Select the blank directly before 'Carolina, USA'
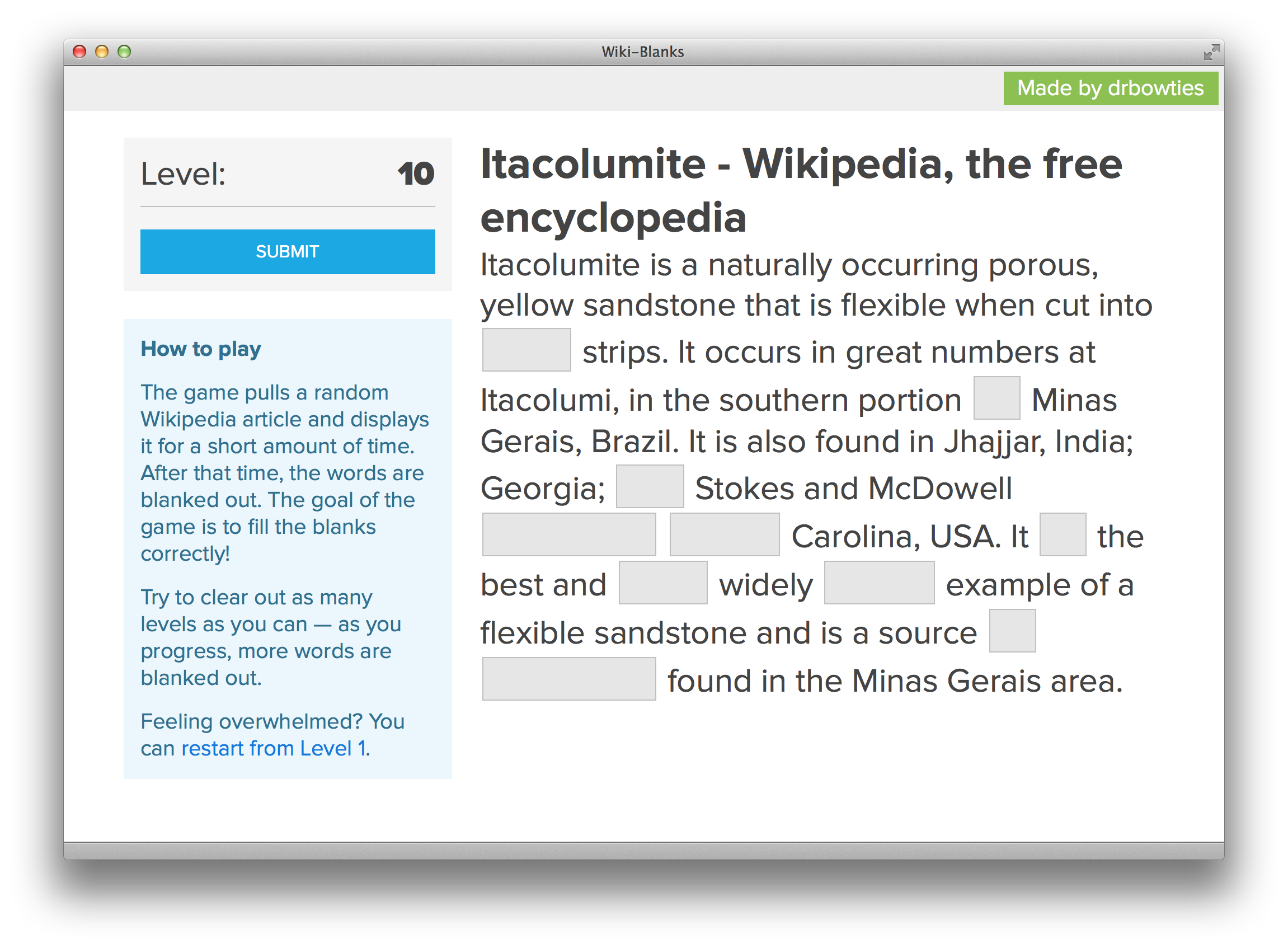 pos(725,534)
